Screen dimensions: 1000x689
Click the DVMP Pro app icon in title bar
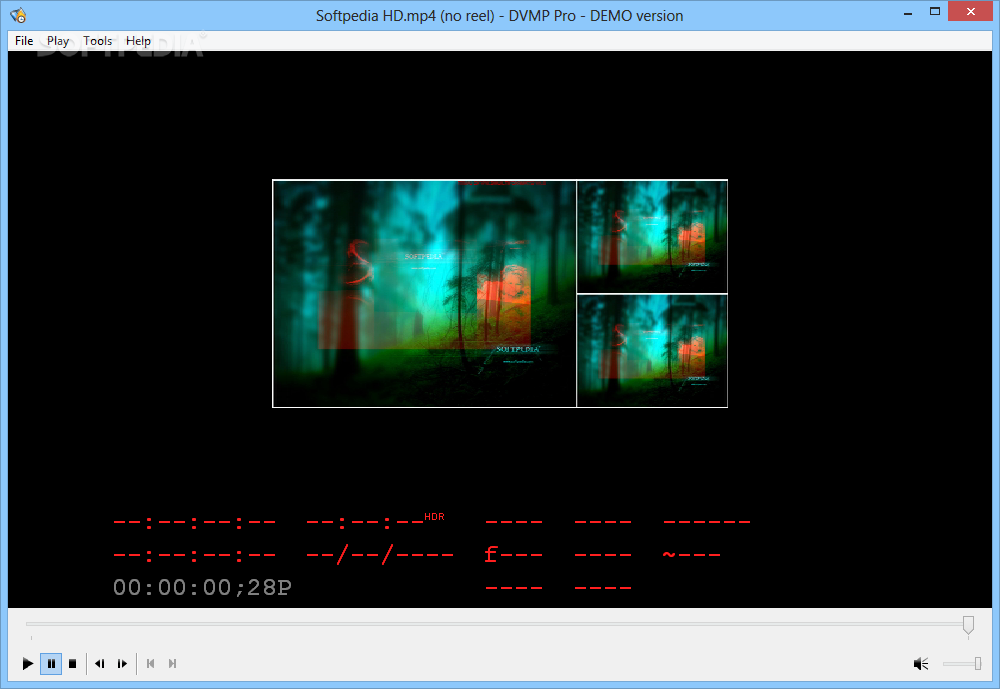tap(18, 15)
